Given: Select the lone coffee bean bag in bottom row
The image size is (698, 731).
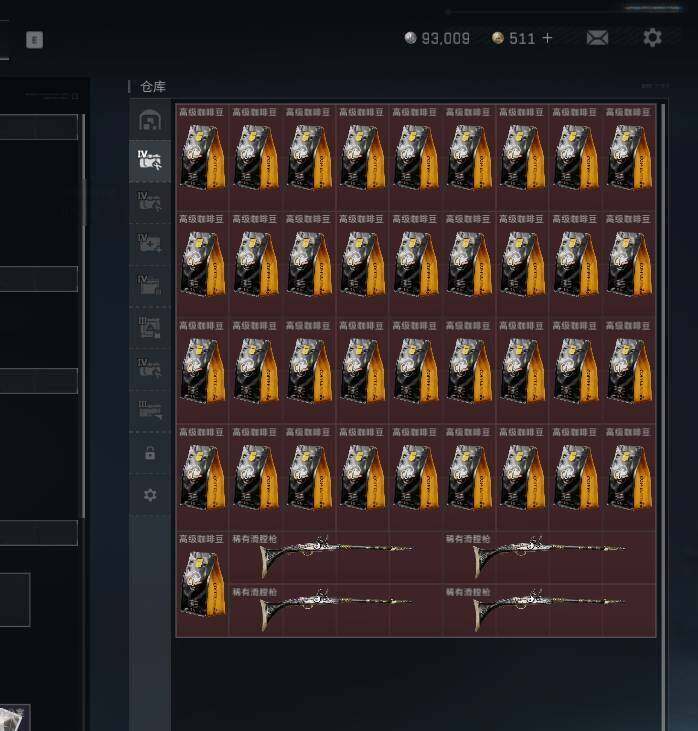Looking at the screenshot, I should tap(202, 584).
